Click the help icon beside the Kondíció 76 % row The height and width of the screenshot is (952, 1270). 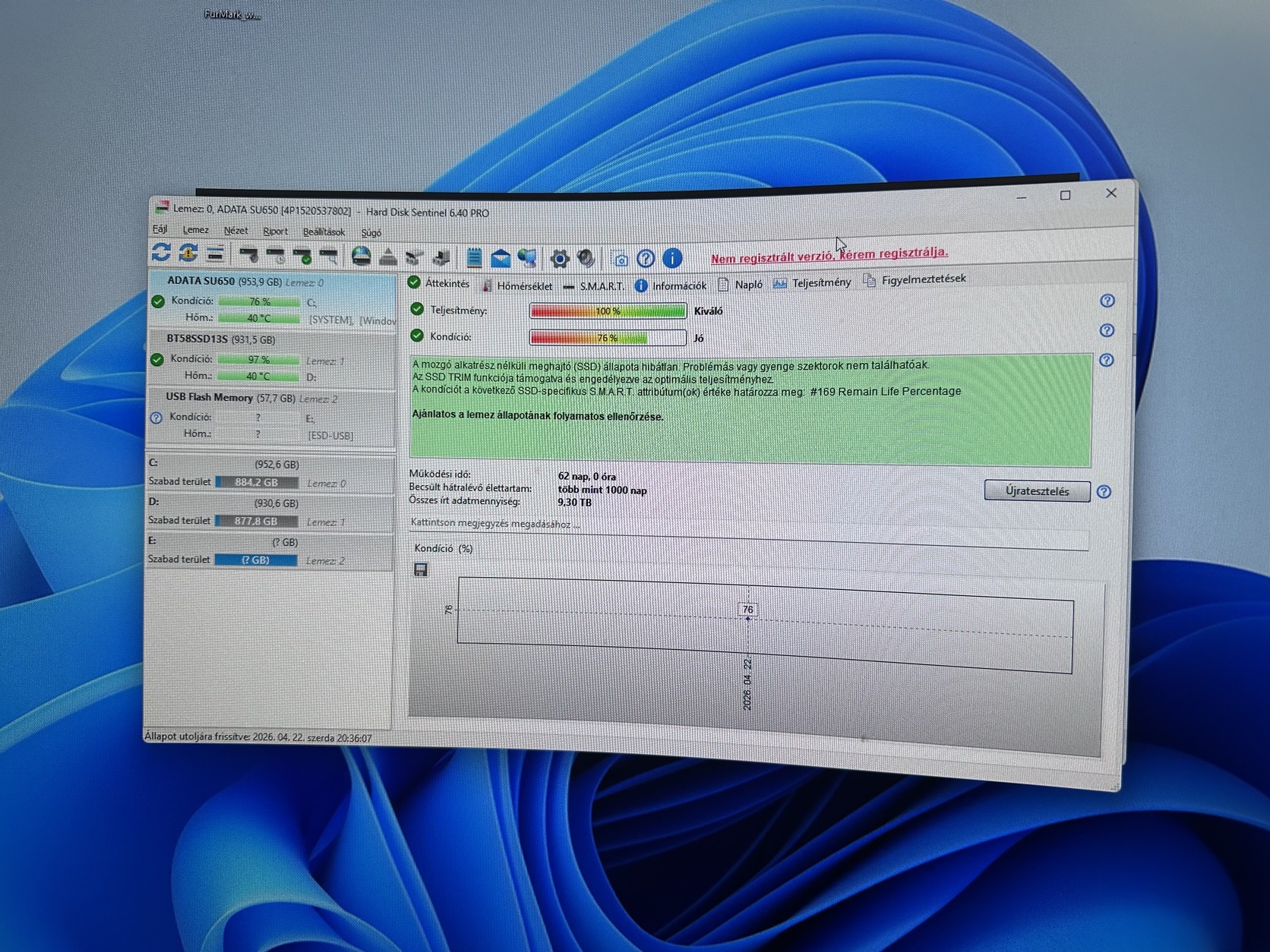1107,330
